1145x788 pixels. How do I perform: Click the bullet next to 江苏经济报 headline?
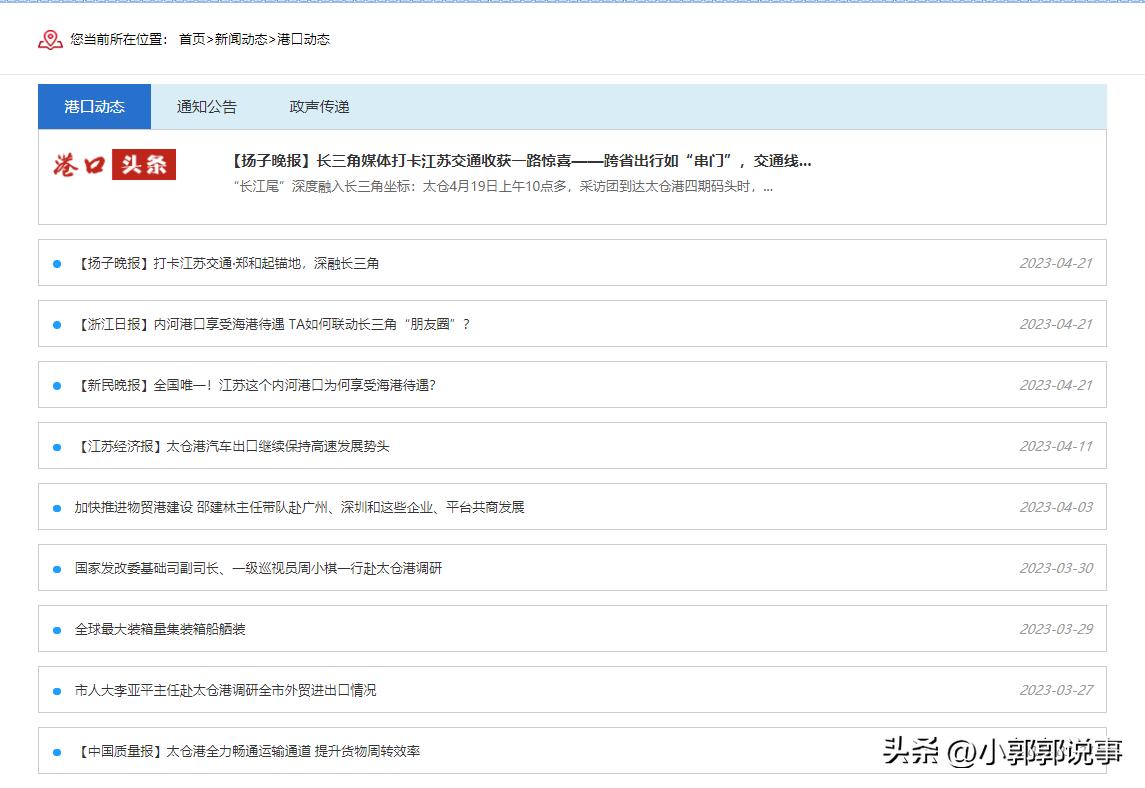coord(55,446)
